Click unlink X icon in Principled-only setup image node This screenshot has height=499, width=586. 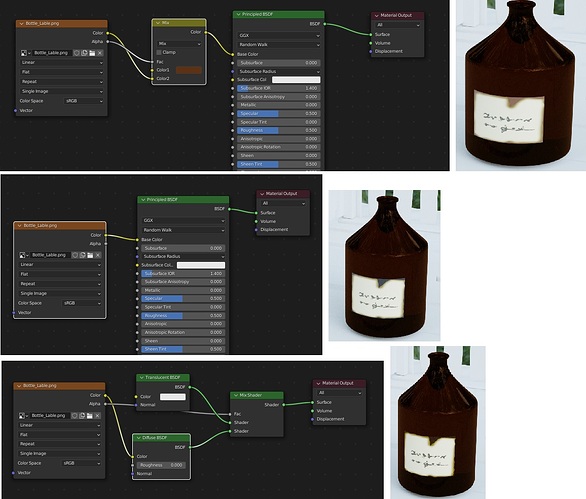pyautogui.click(x=98, y=255)
